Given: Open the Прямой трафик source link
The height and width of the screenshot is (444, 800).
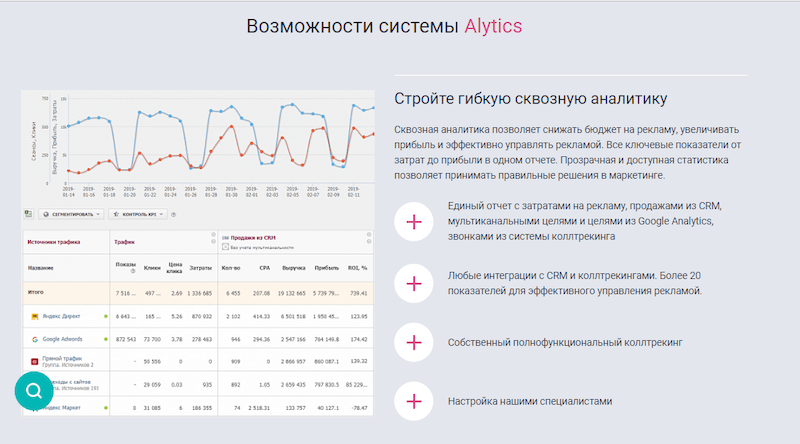Looking at the screenshot, I should pyautogui.click(x=62, y=358).
